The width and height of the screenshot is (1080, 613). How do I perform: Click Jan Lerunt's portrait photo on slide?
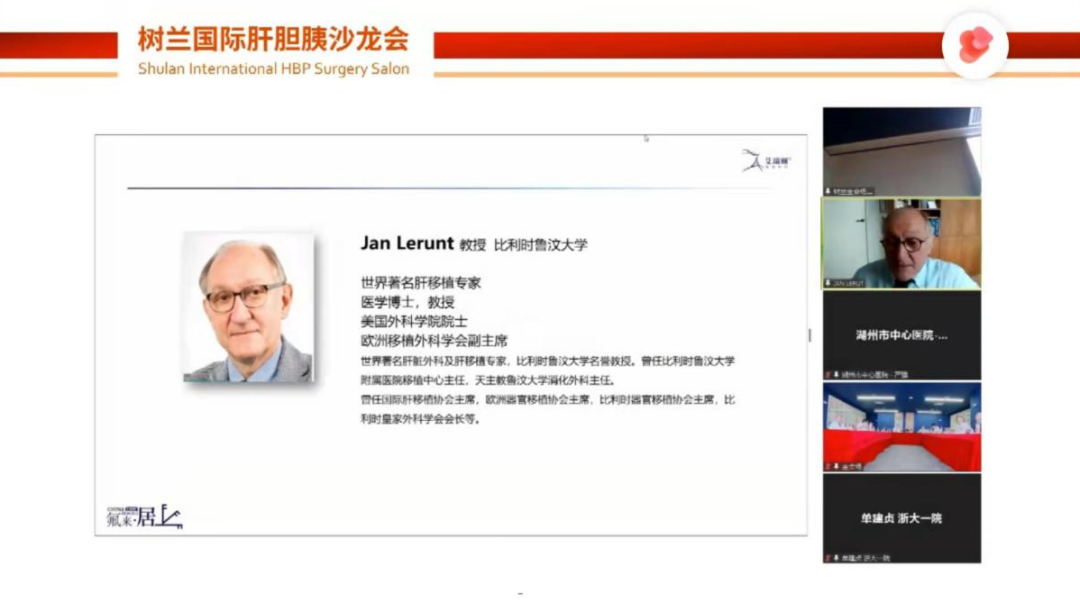[x=249, y=307]
